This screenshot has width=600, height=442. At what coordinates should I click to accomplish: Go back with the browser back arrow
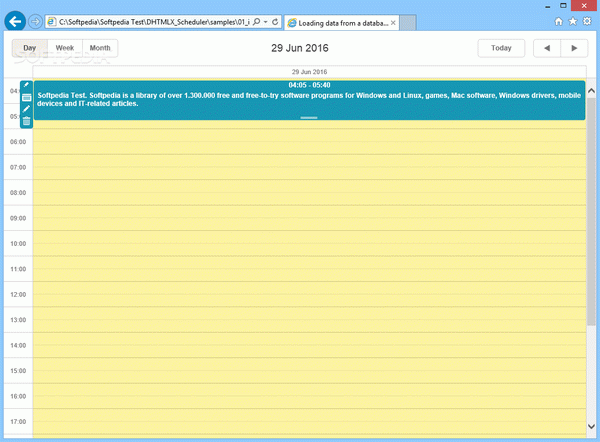pyautogui.click(x=15, y=21)
